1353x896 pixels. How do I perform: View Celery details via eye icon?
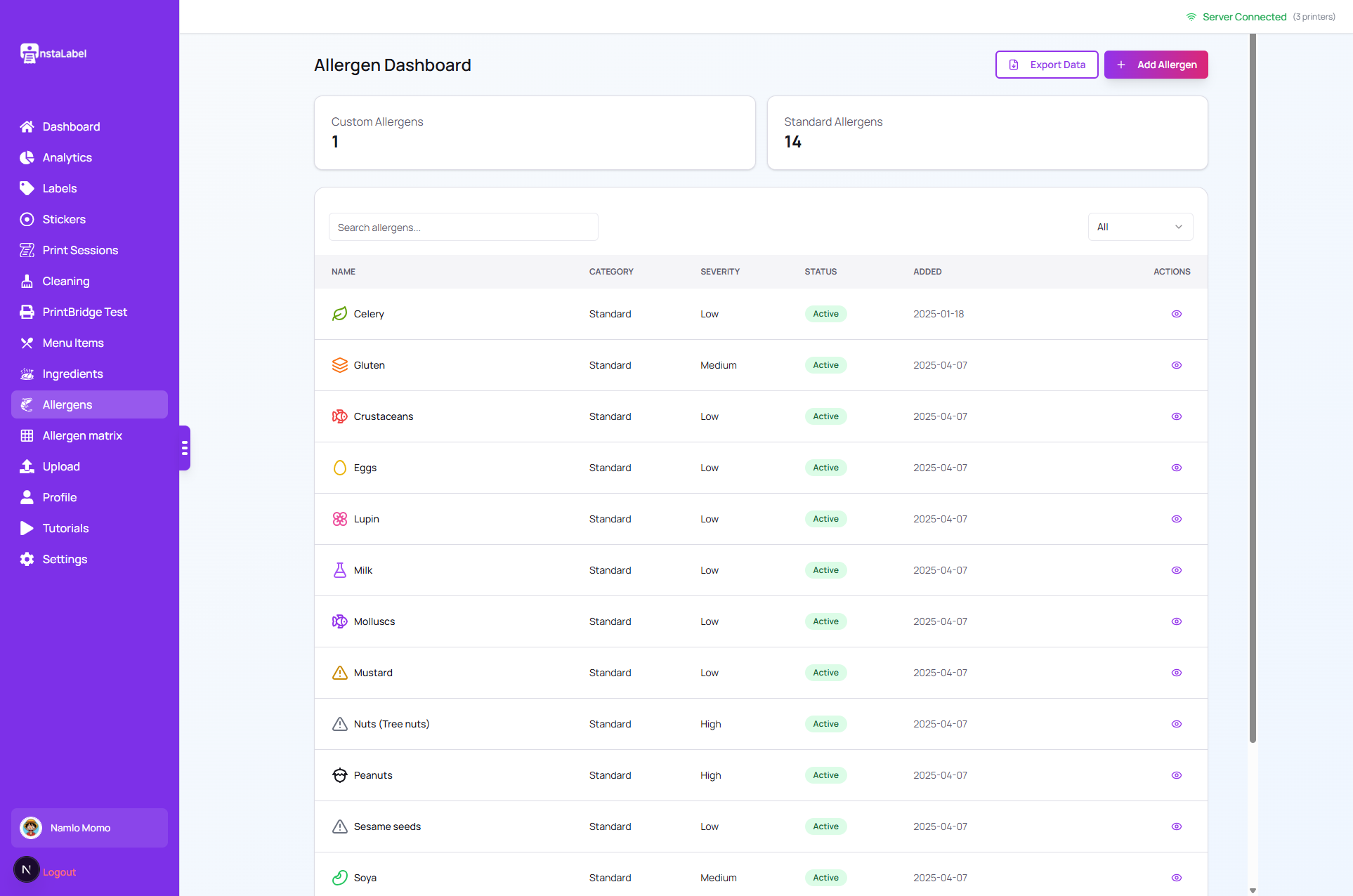[x=1177, y=314]
